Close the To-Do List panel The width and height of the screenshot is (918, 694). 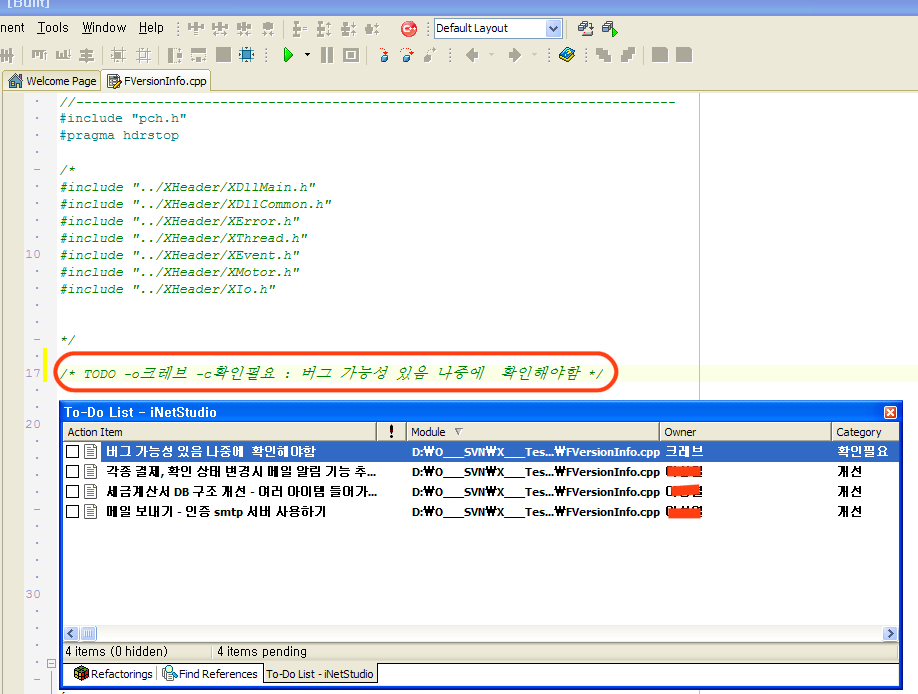890,412
